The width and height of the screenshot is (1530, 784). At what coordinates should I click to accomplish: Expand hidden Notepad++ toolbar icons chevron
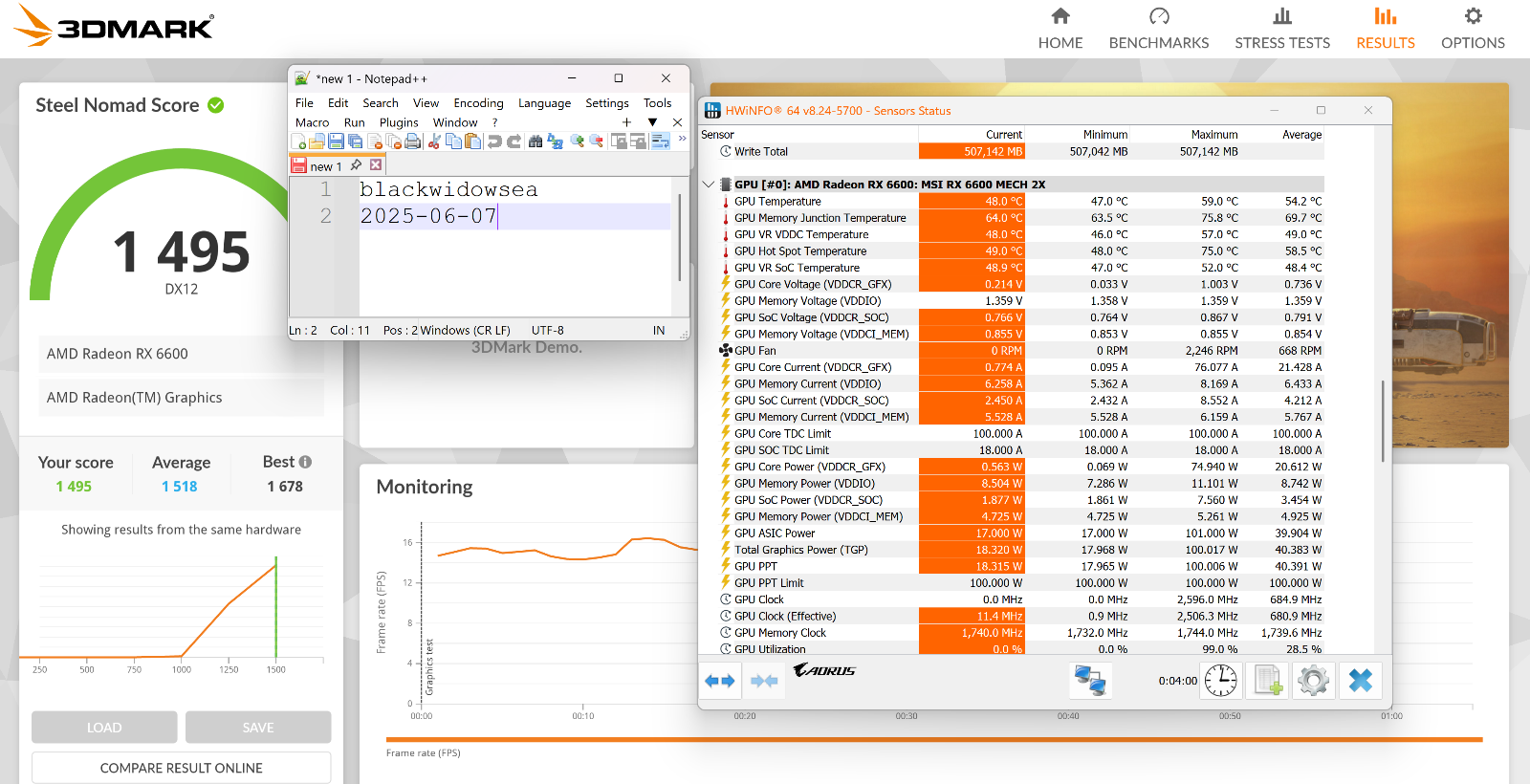(x=682, y=139)
